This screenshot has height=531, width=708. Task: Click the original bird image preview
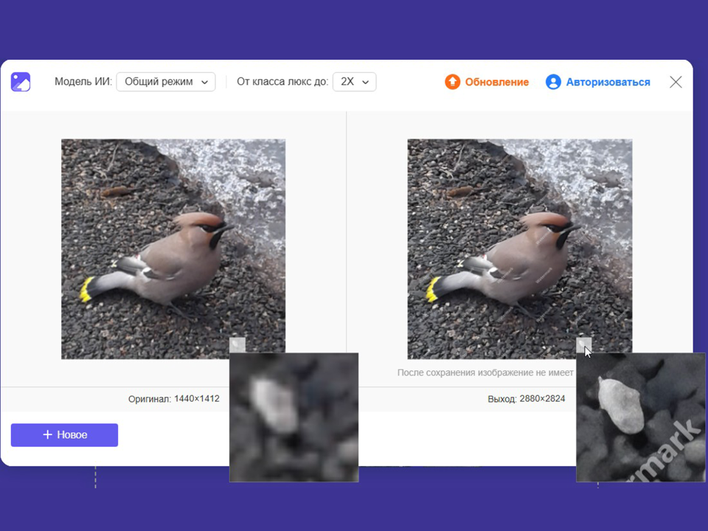pos(173,249)
